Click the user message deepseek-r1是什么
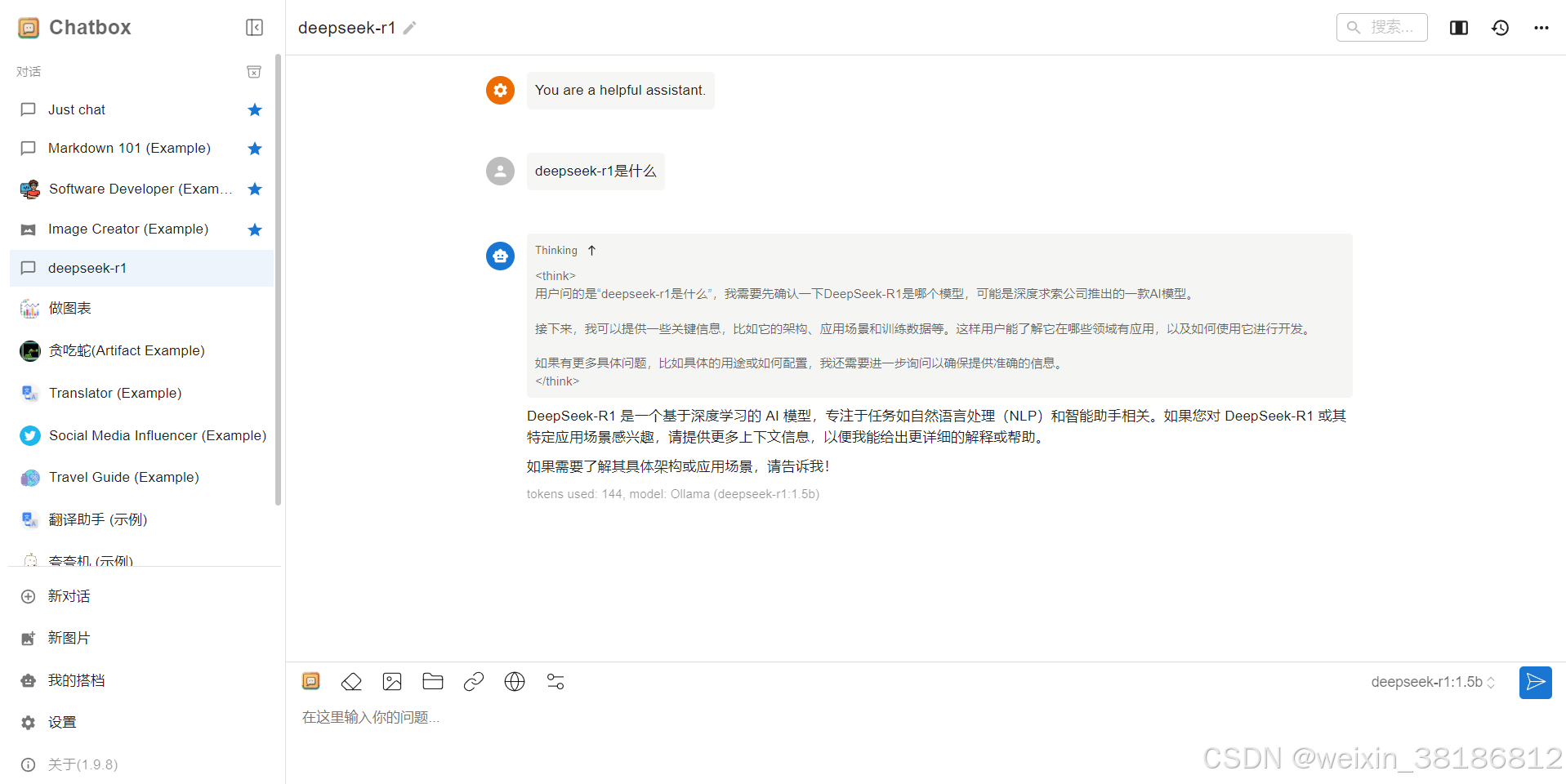 [596, 171]
